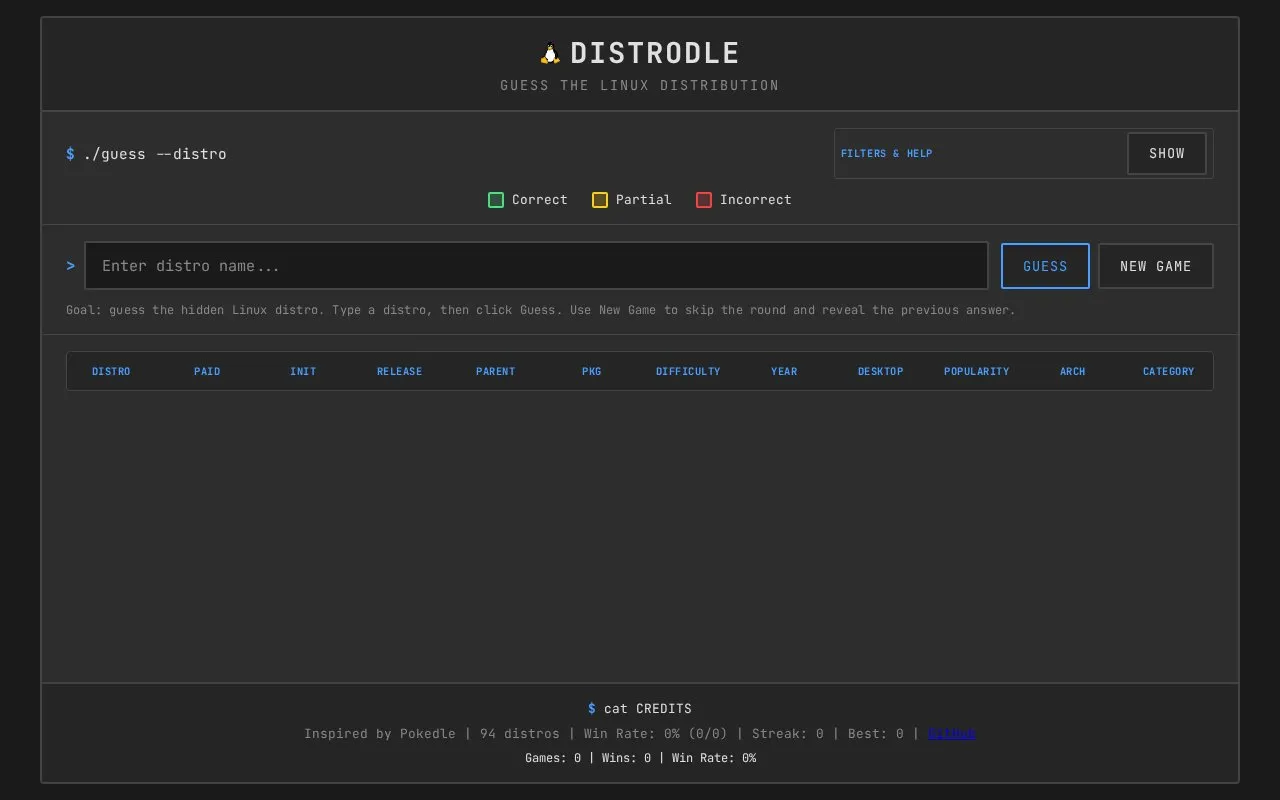The height and width of the screenshot is (800, 1280).
Task: Click the DISTRO column header
Action: [x=111, y=372]
